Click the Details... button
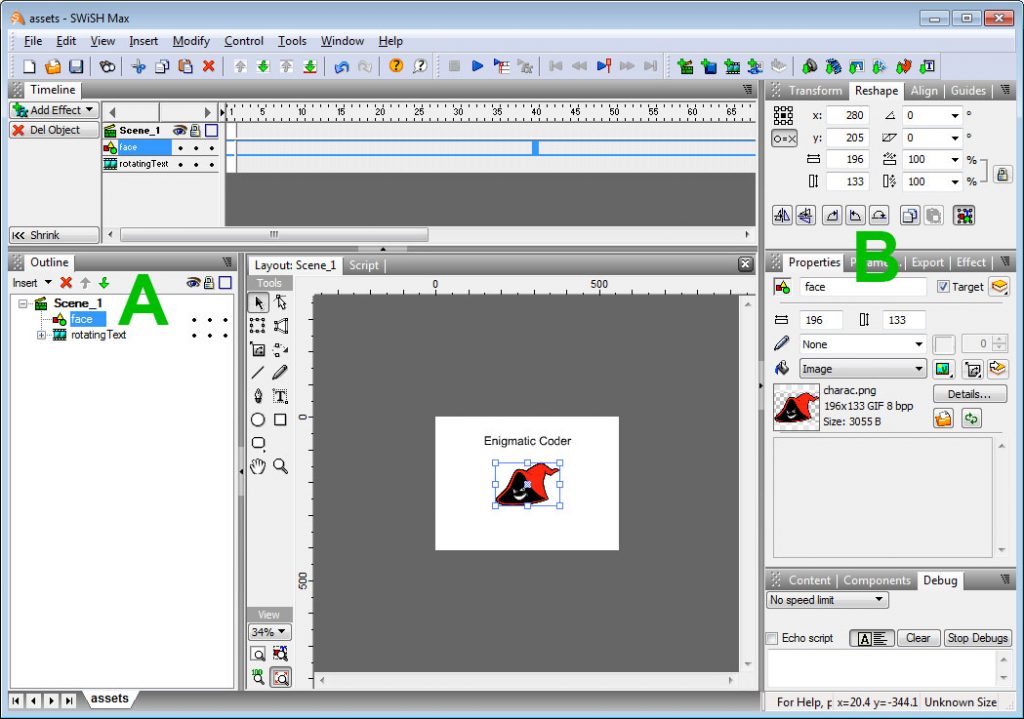The image size is (1024, 719). point(969,394)
